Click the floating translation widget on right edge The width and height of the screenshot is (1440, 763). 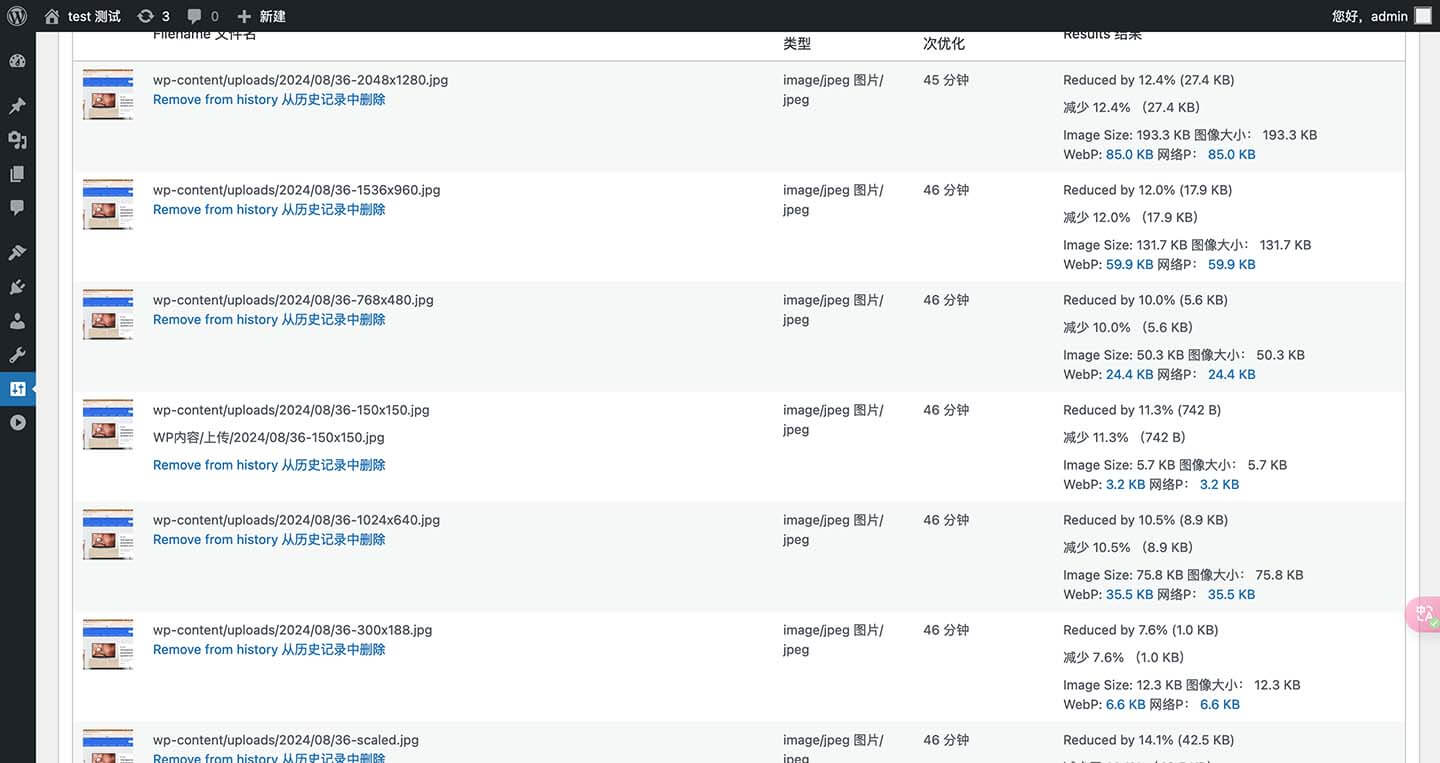1423,613
